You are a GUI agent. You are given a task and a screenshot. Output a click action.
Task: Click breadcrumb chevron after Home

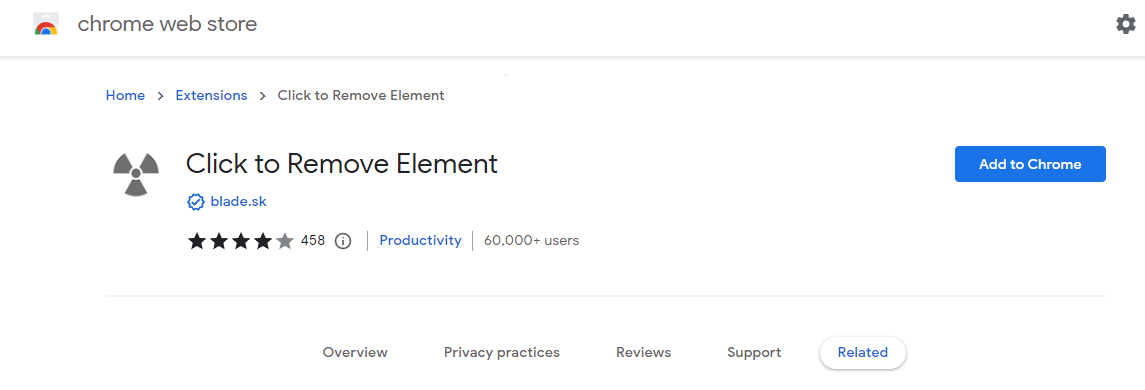[x=161, y=96]
